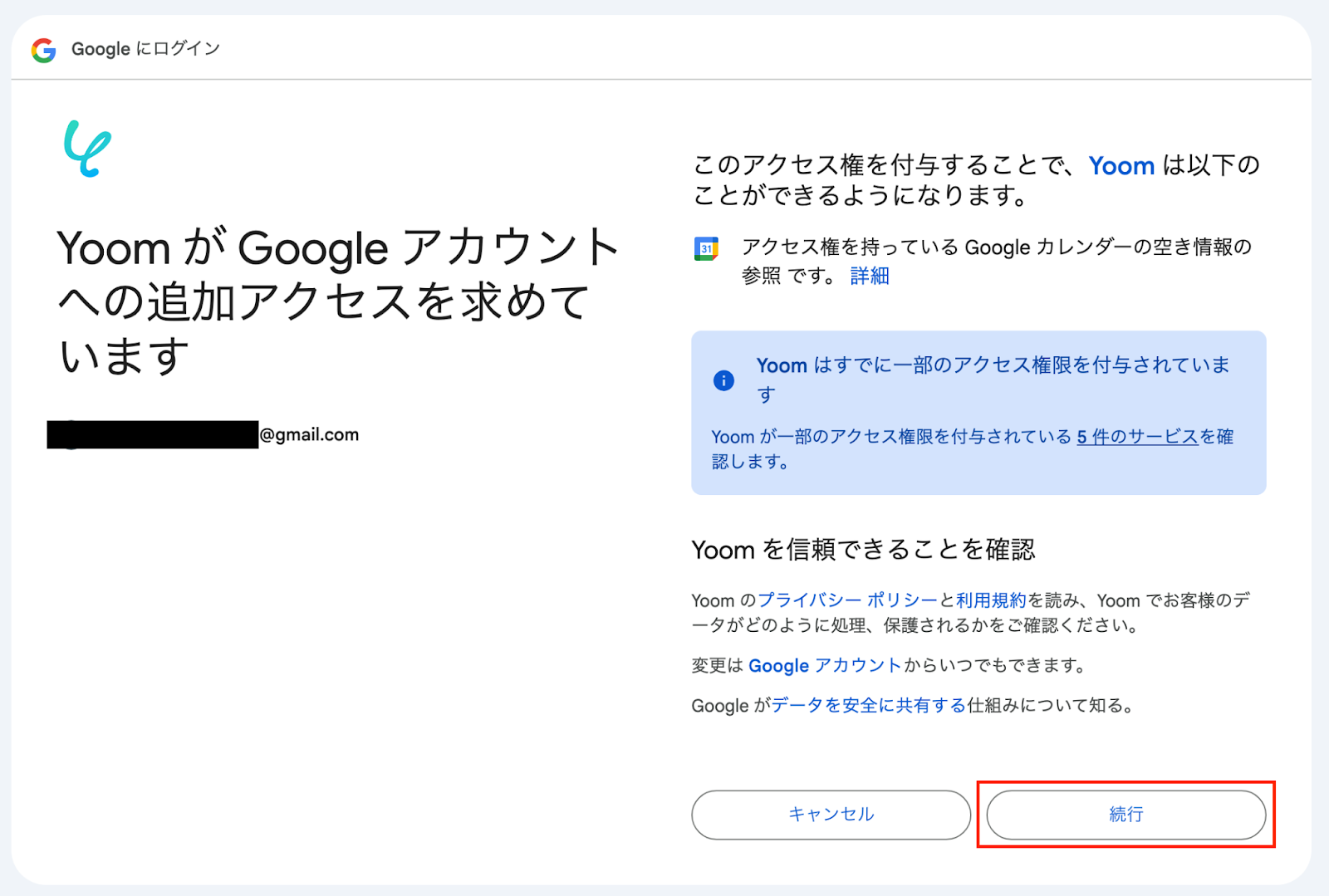Viewport: 1329px width, 896px height.
Task: Click the 'Yoom が Google アカウントへの追加アクセスを求めています' title
Action: point(338,301)
